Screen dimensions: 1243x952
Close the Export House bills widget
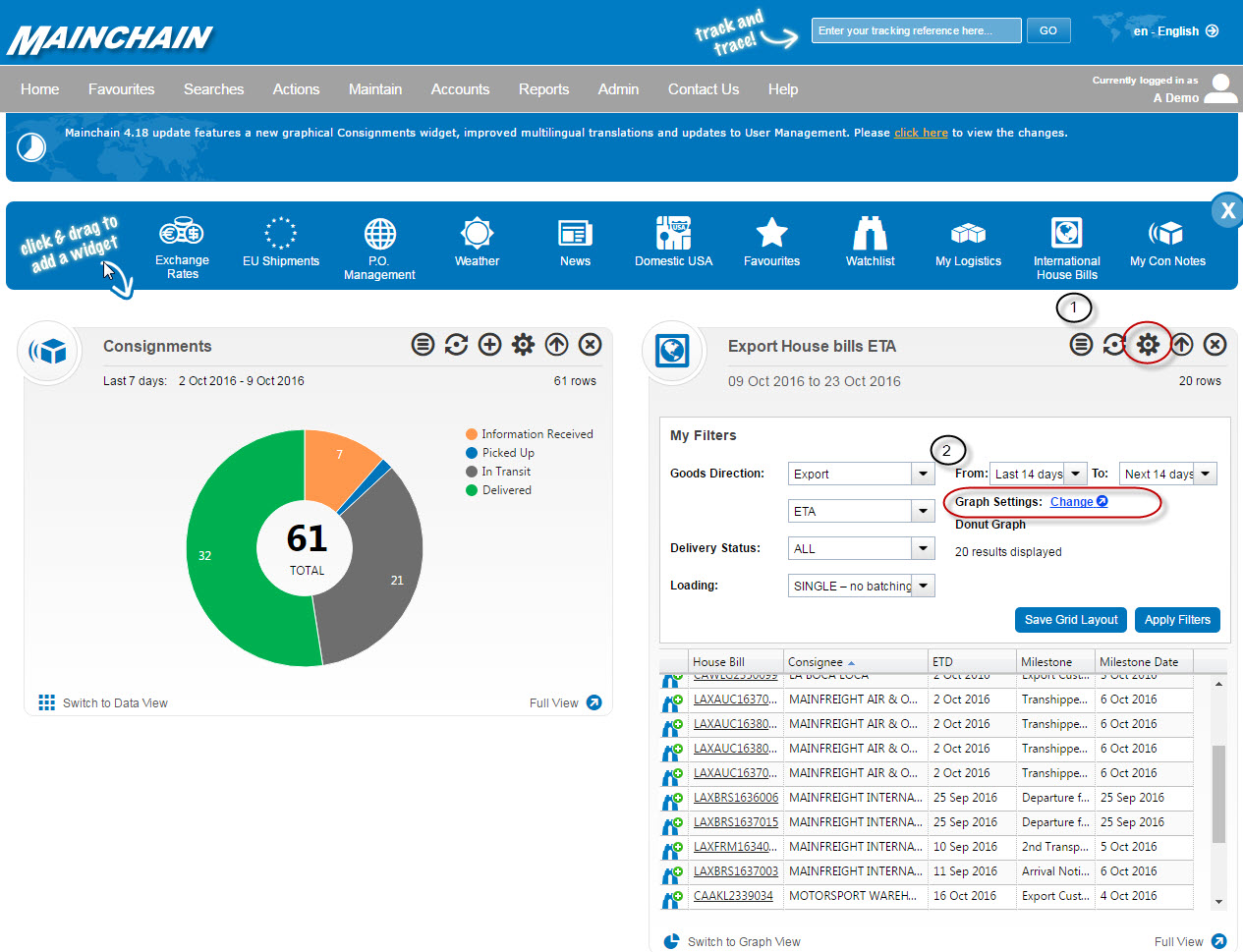pyautogui.click(x=1215, y=344)
